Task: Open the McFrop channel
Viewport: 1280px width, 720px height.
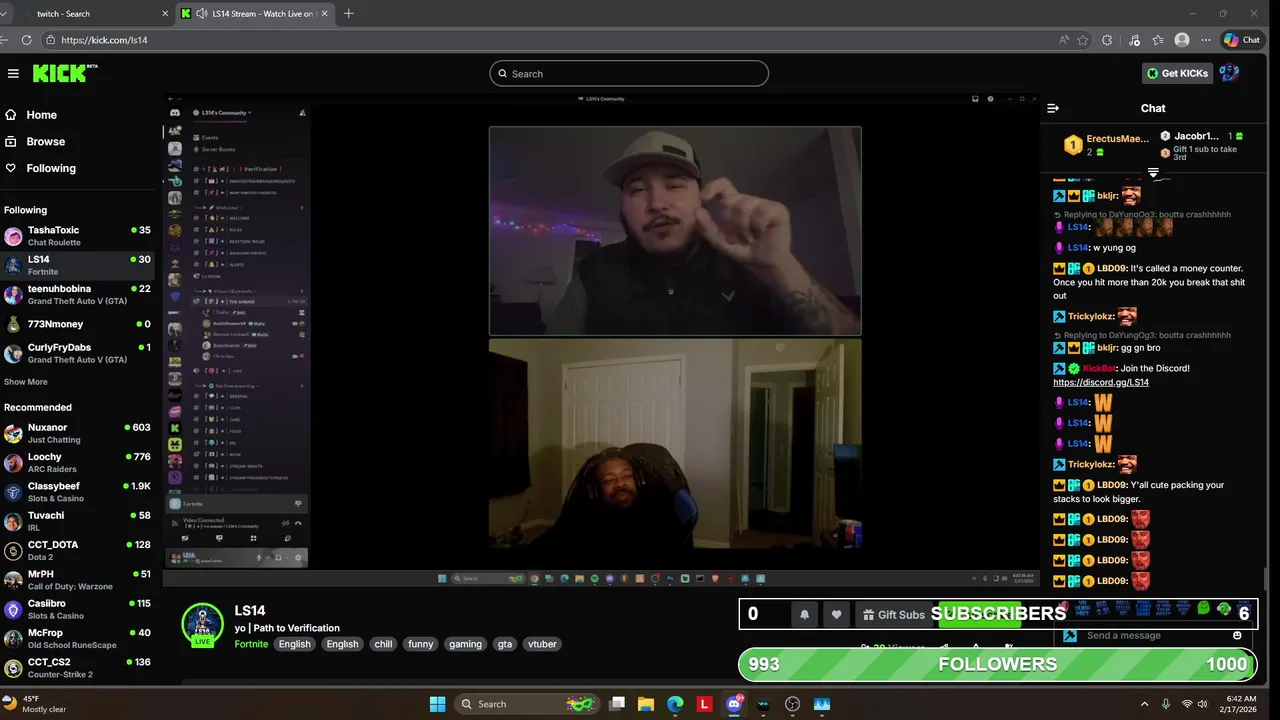Action: coord(78,638)
